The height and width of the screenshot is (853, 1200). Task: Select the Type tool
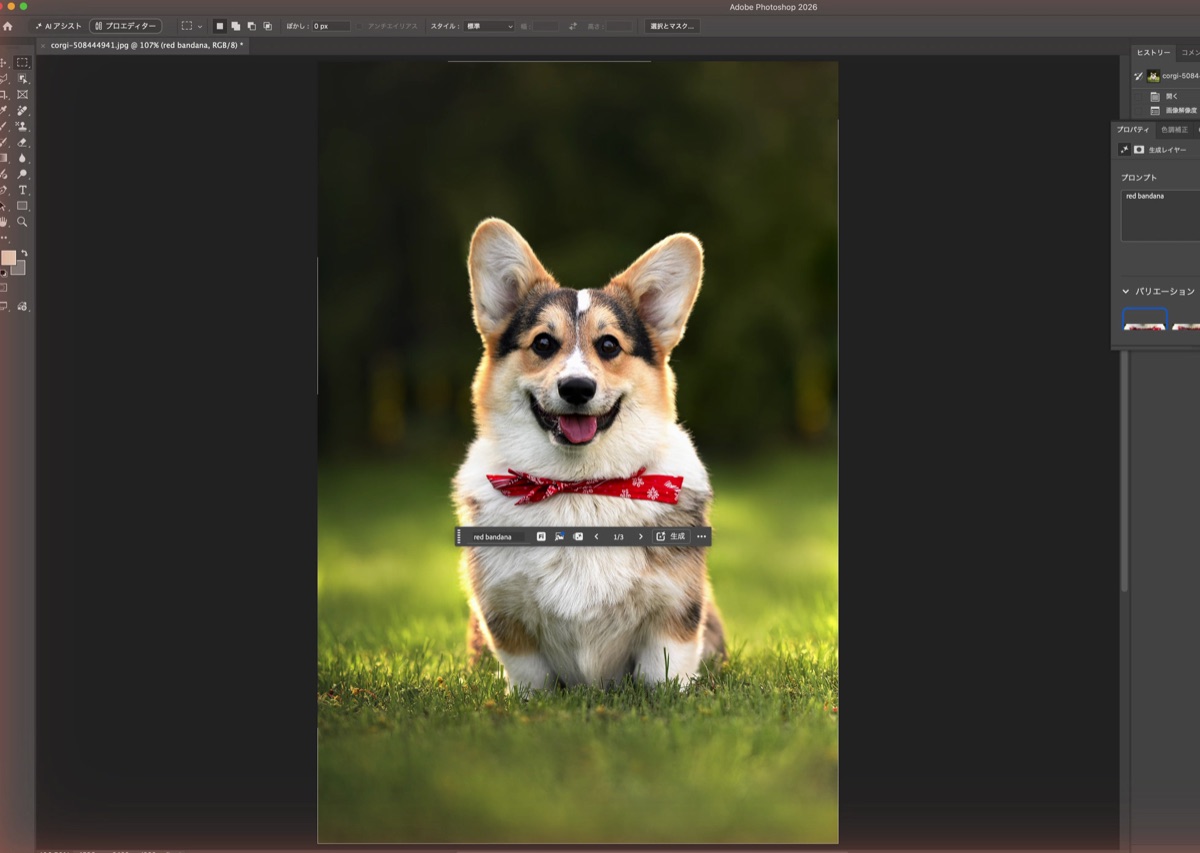pyautogui.click(x=22, y=190)
